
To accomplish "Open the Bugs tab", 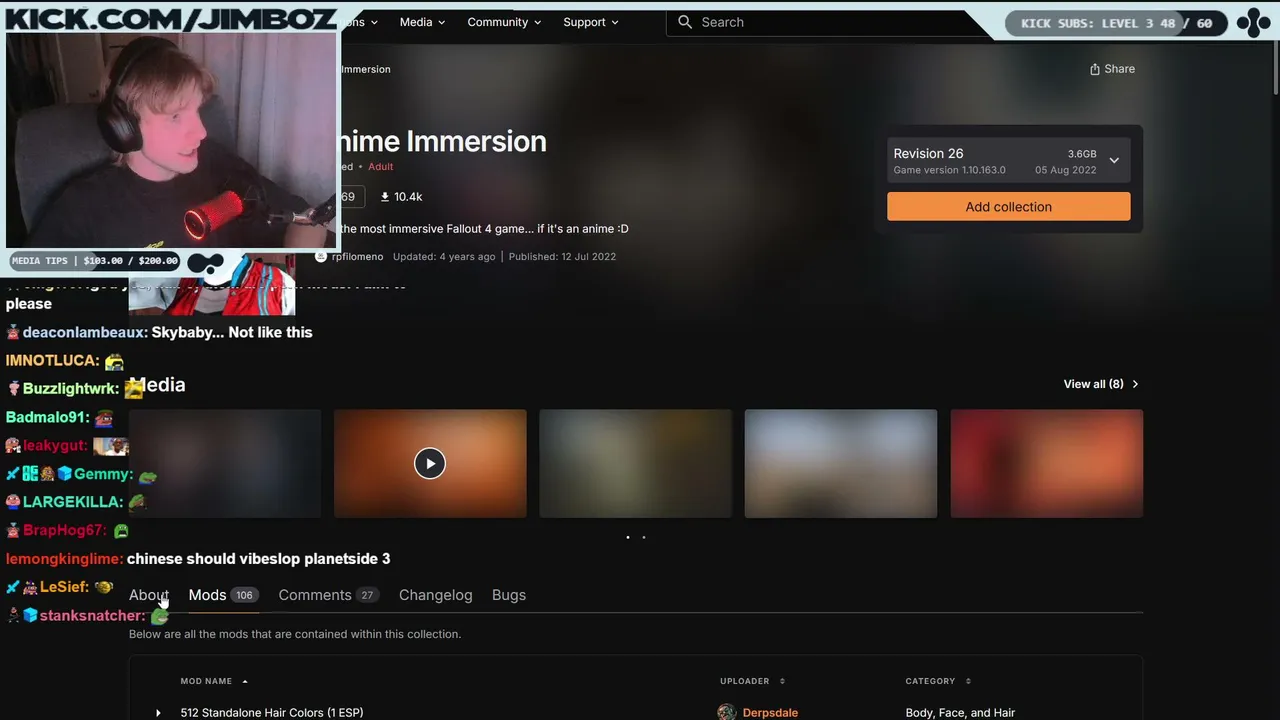I will (x=509, y=595).
